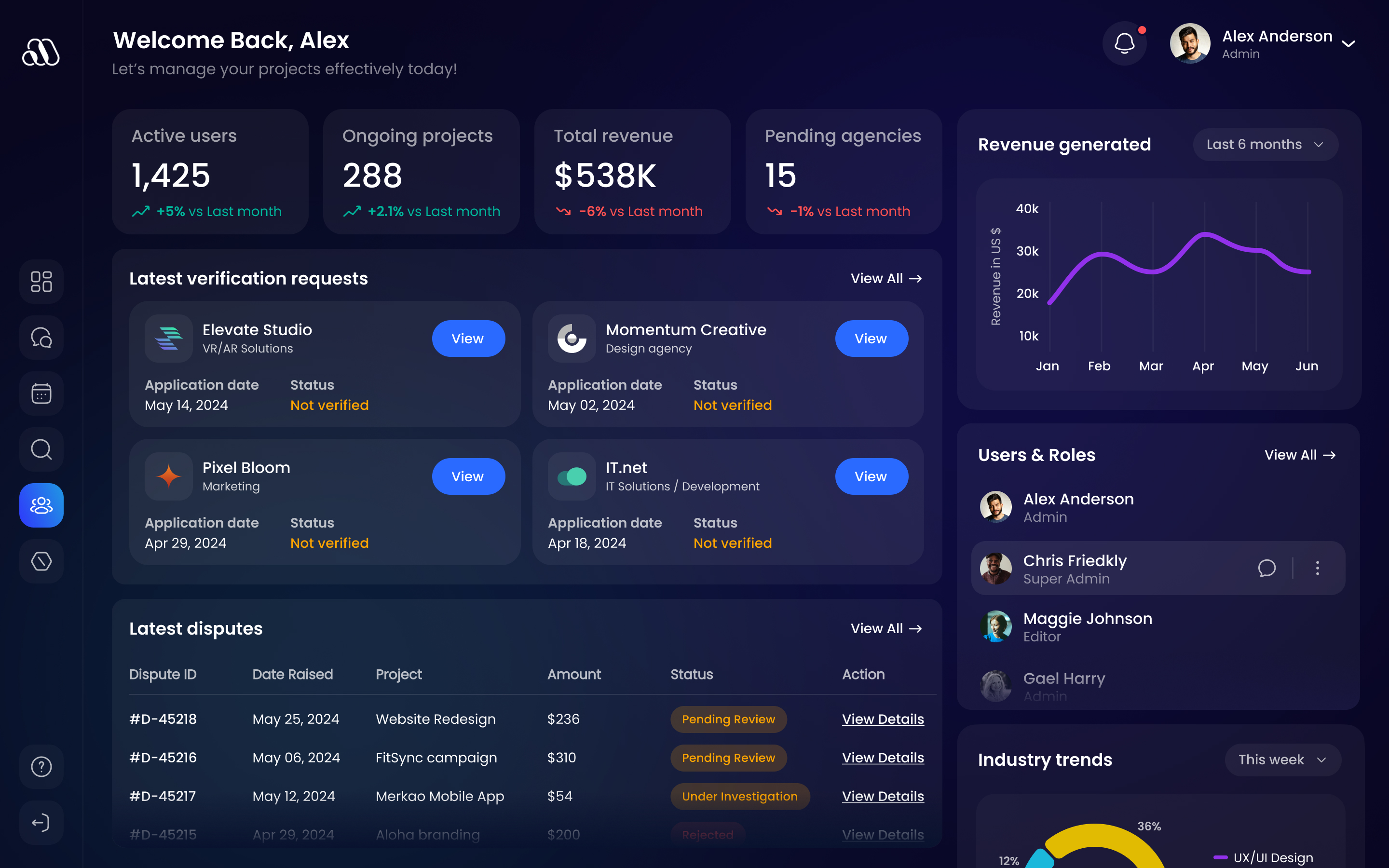Click the logout icon in sidebar
The image size is (1389, 868).
click(x=41, y=823)
